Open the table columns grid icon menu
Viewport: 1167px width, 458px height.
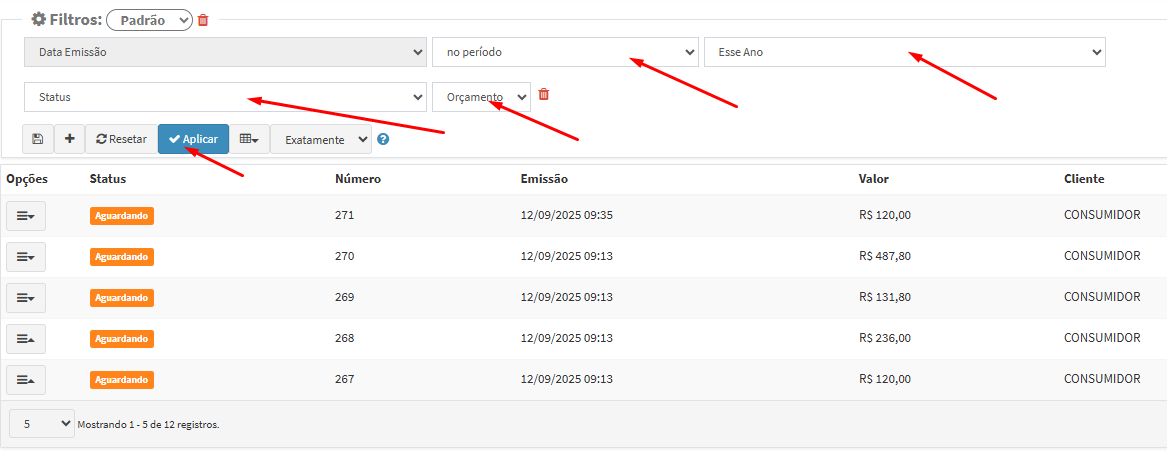[x=249, y=139]
